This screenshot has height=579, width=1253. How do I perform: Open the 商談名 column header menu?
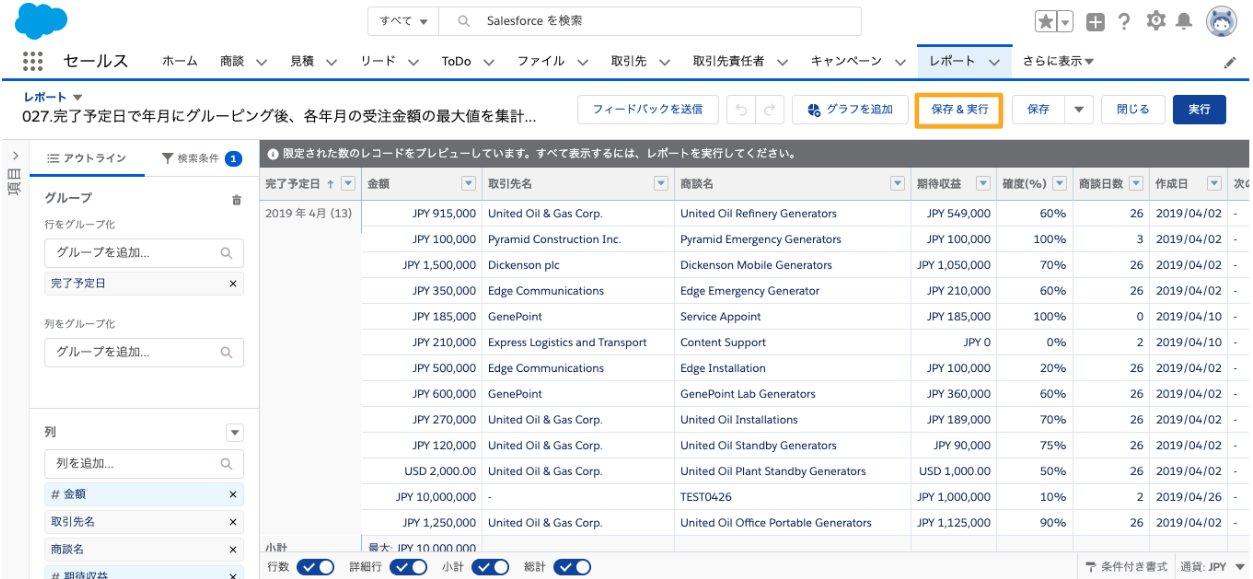898,184
